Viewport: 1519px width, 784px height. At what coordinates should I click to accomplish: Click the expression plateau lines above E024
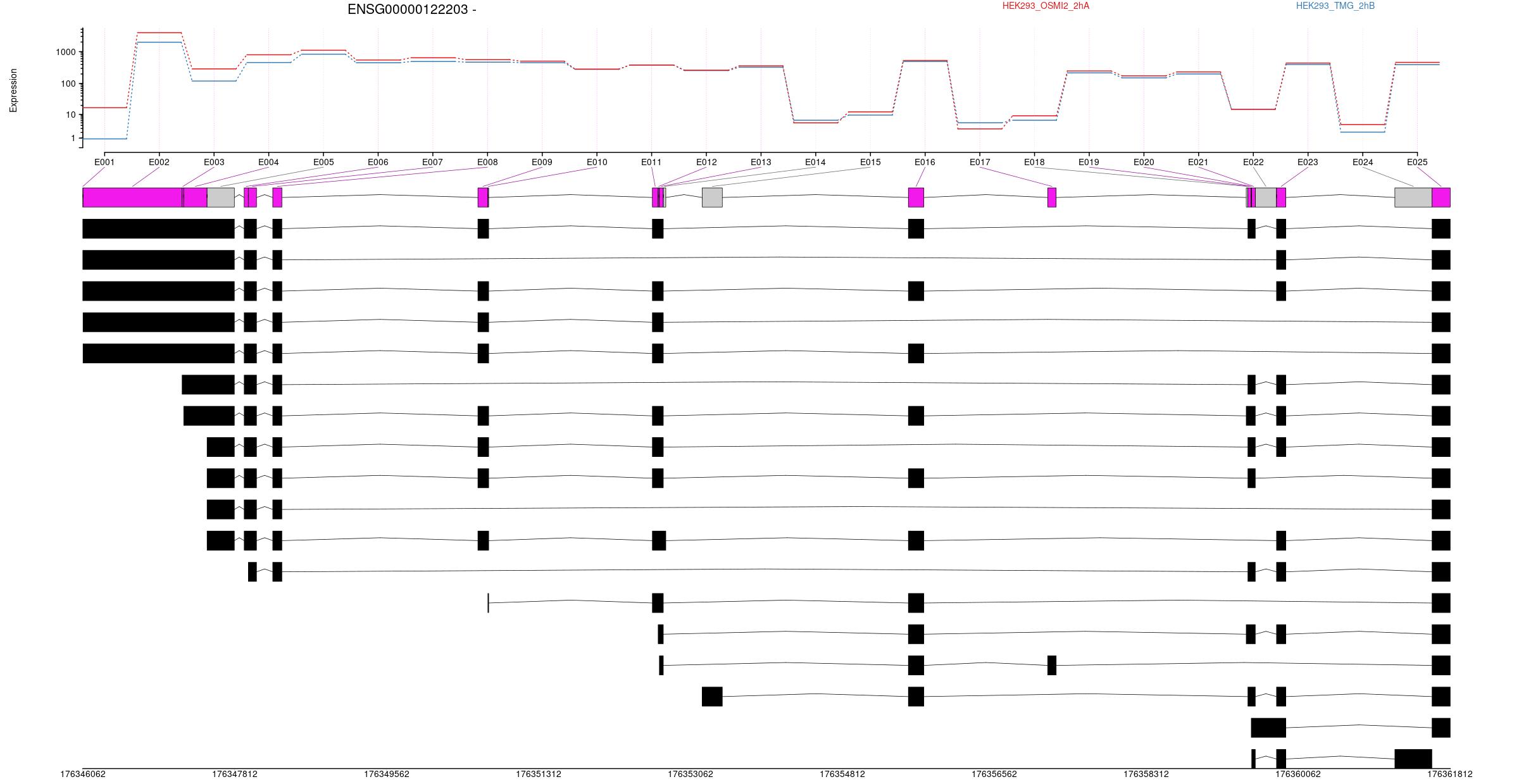pyautogui.click(x=1363, y=128)
